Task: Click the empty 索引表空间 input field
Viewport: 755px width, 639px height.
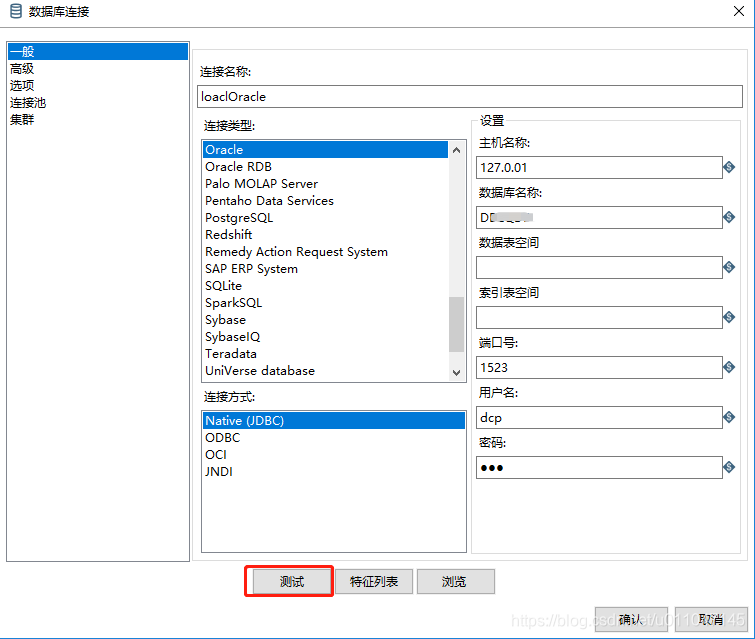Action: tap(599, 317)
